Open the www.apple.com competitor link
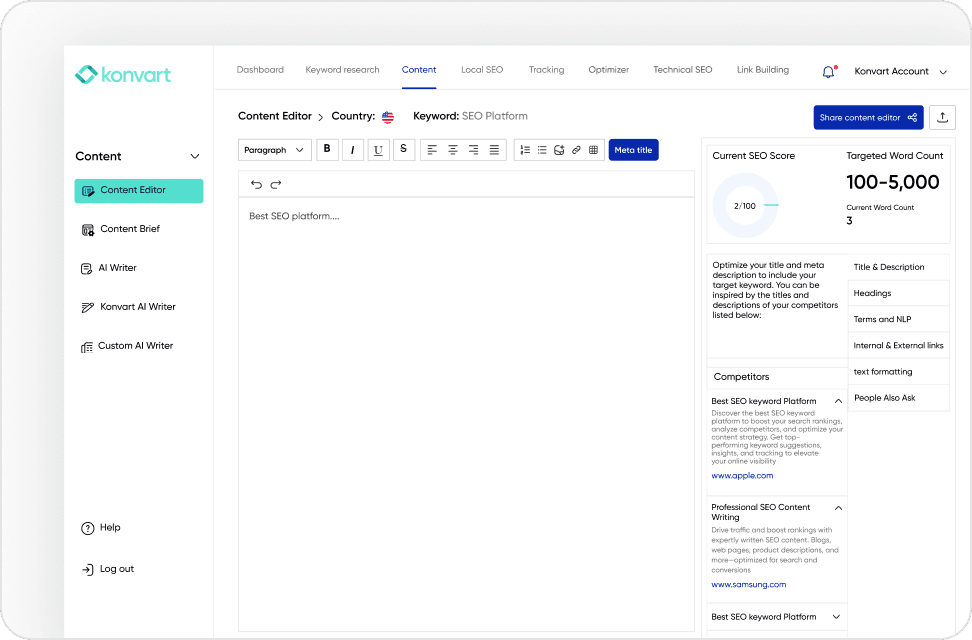This screenshot has height=640, width=972. [x=742, y=476]
